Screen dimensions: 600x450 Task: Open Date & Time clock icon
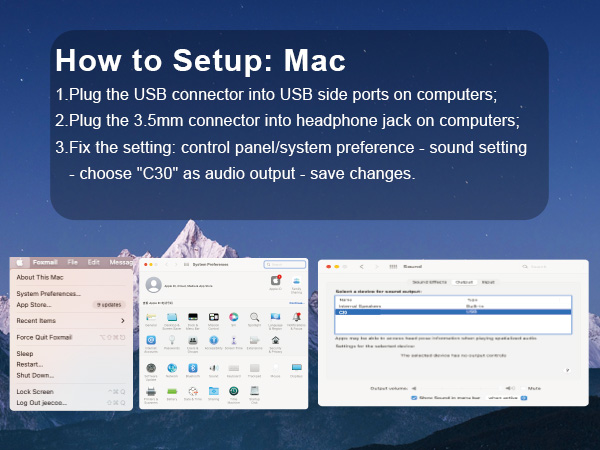(x=193, y=391)
